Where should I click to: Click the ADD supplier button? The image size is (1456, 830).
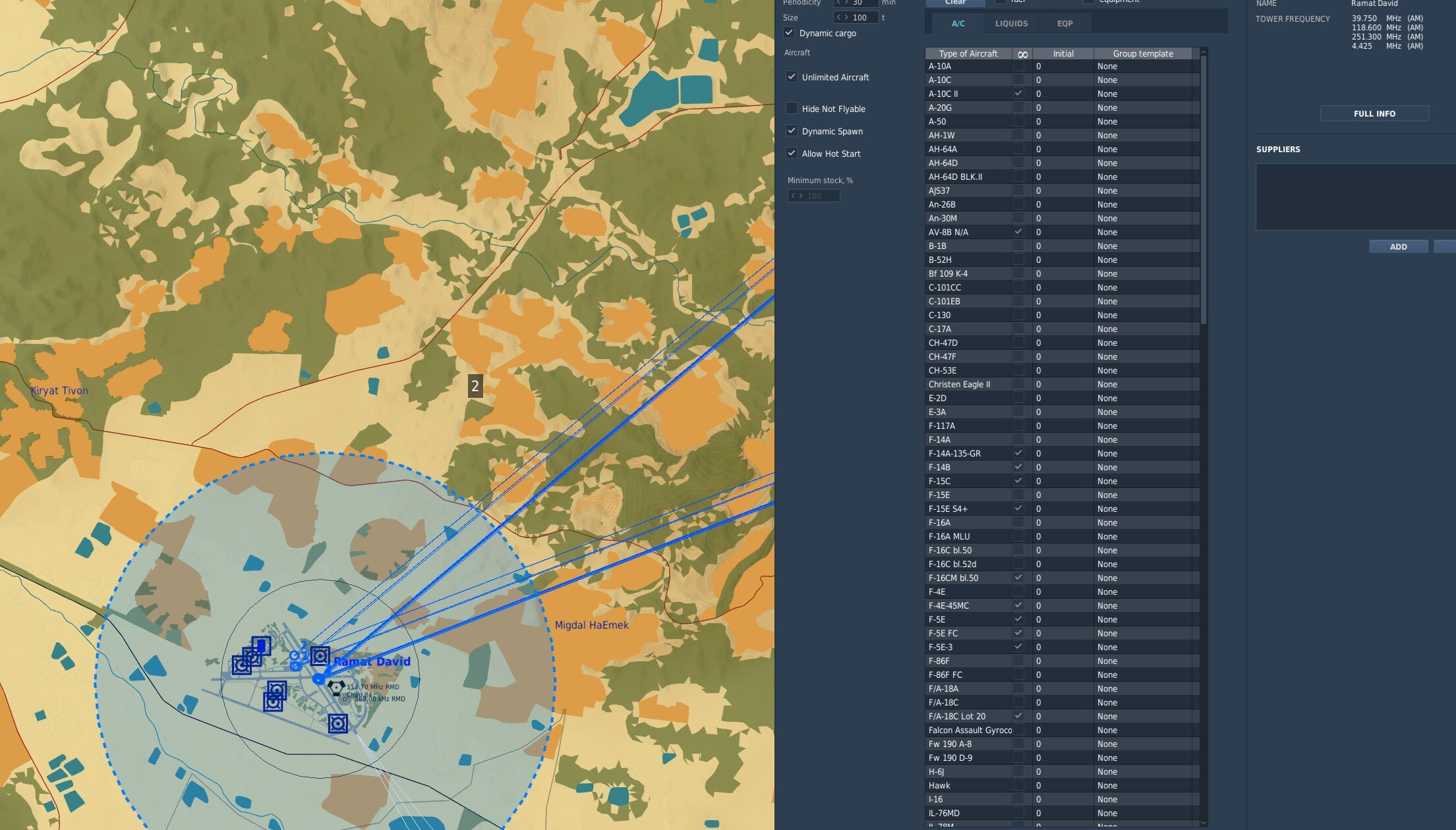[1398, 247]
